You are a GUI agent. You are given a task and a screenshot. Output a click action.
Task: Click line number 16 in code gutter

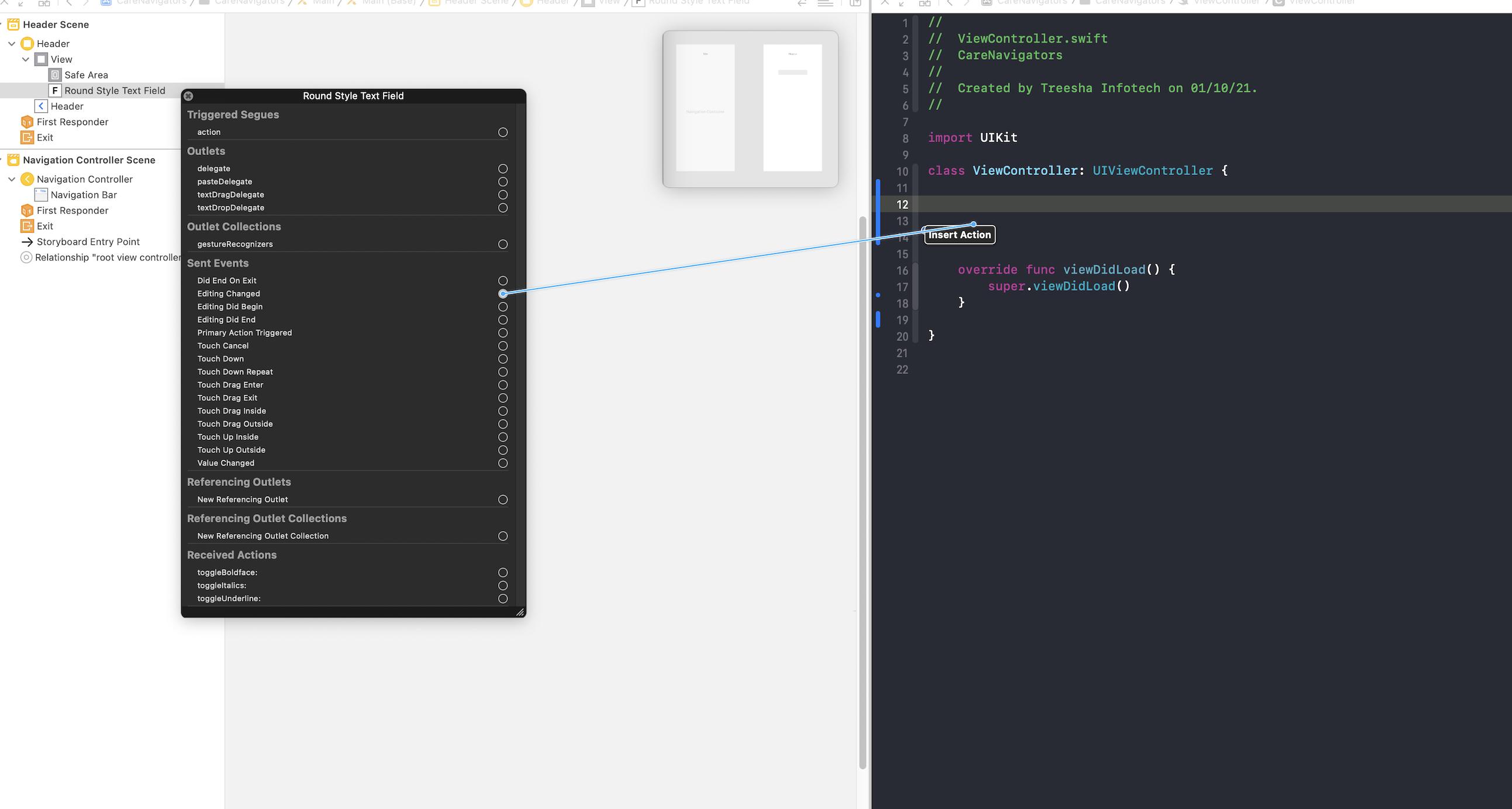(x=902, y=271)
